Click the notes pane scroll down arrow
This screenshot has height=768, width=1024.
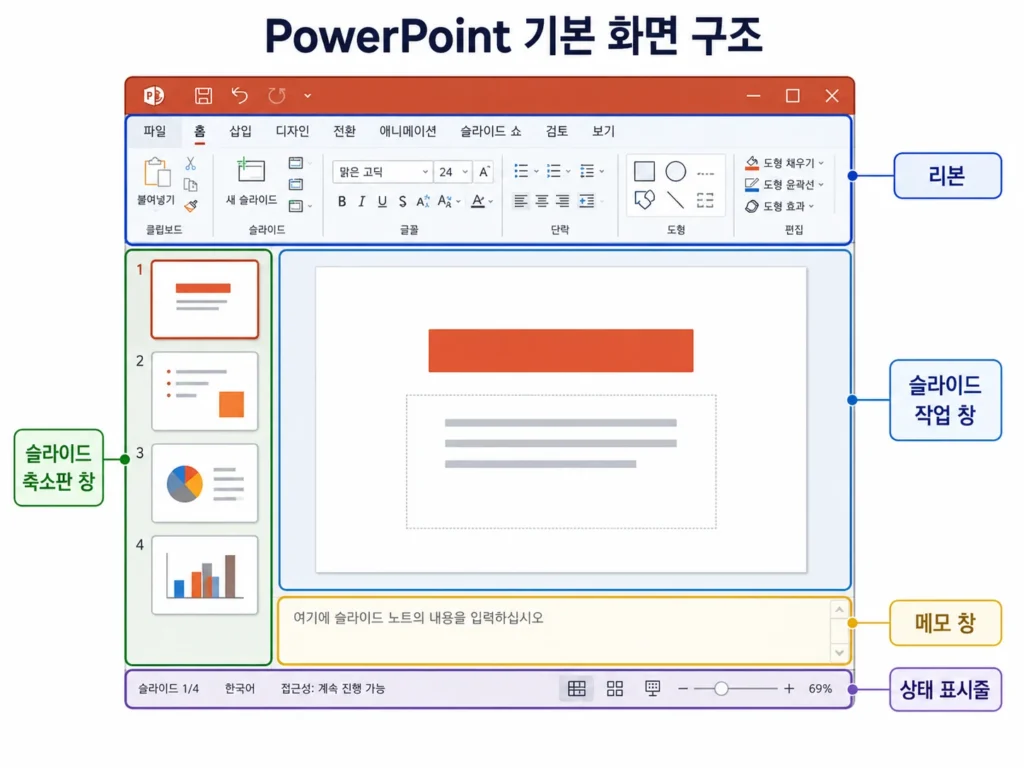click(839, 652)
